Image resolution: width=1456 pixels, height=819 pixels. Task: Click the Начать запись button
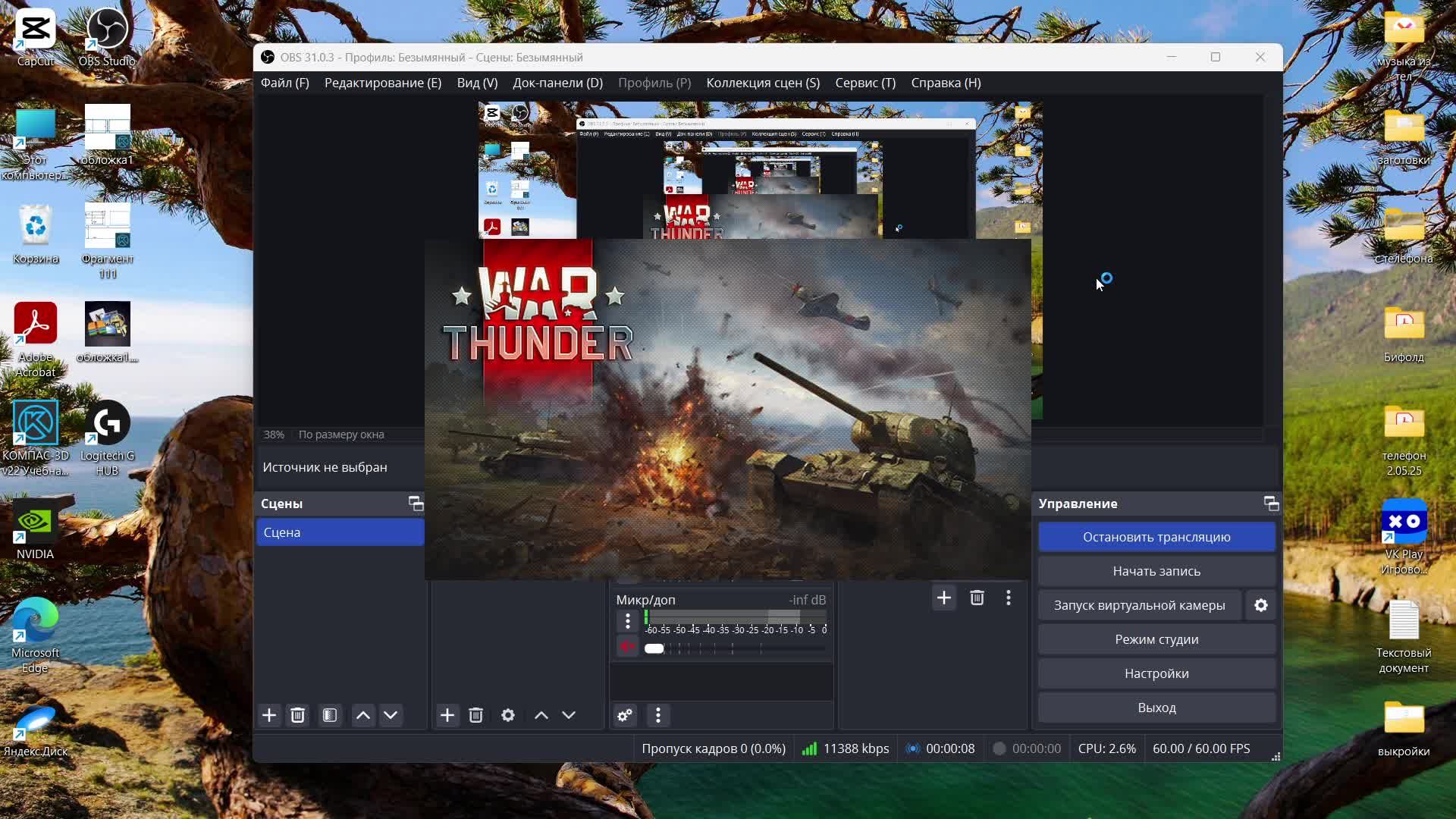[x=1156, y=571]
